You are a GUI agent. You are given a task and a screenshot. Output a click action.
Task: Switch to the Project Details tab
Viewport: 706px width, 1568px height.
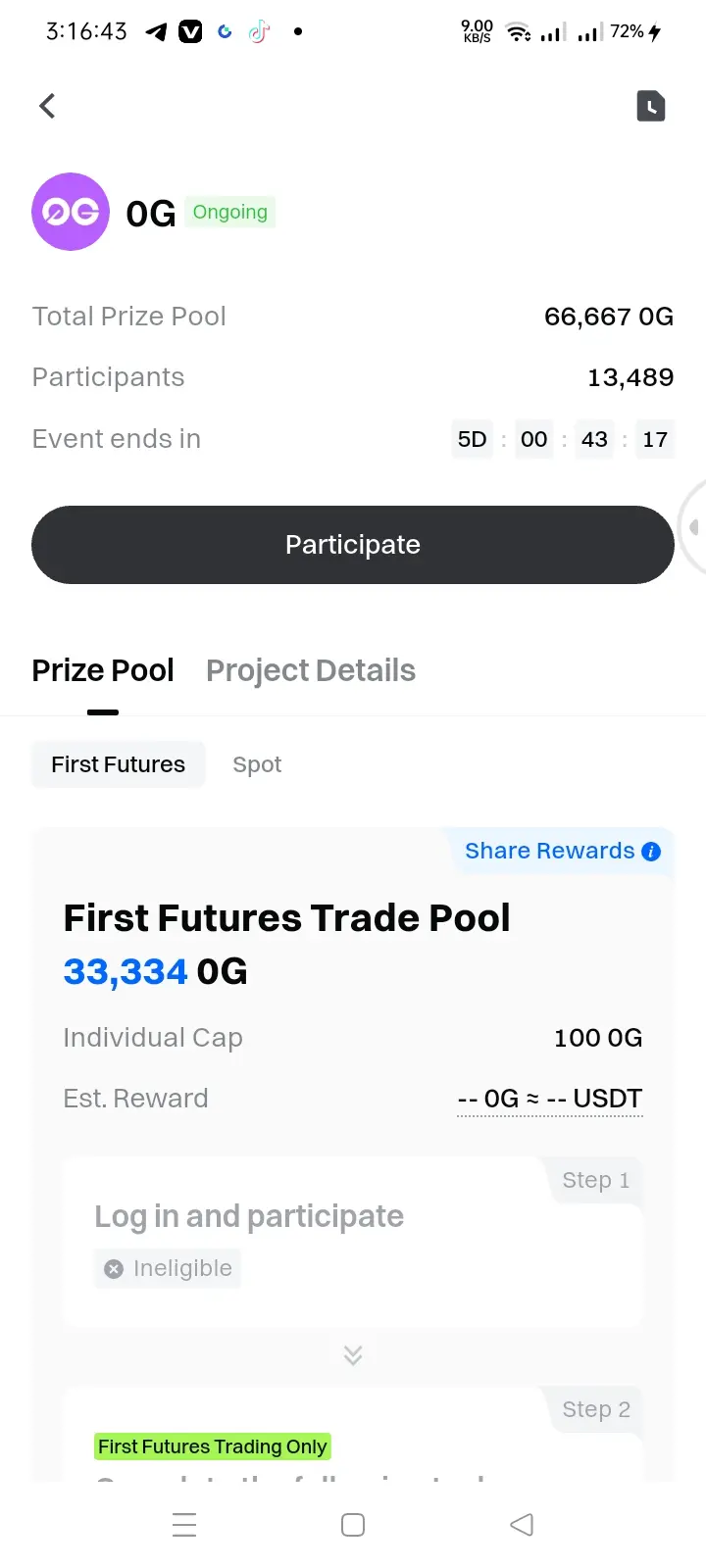[x=311, y=671]
